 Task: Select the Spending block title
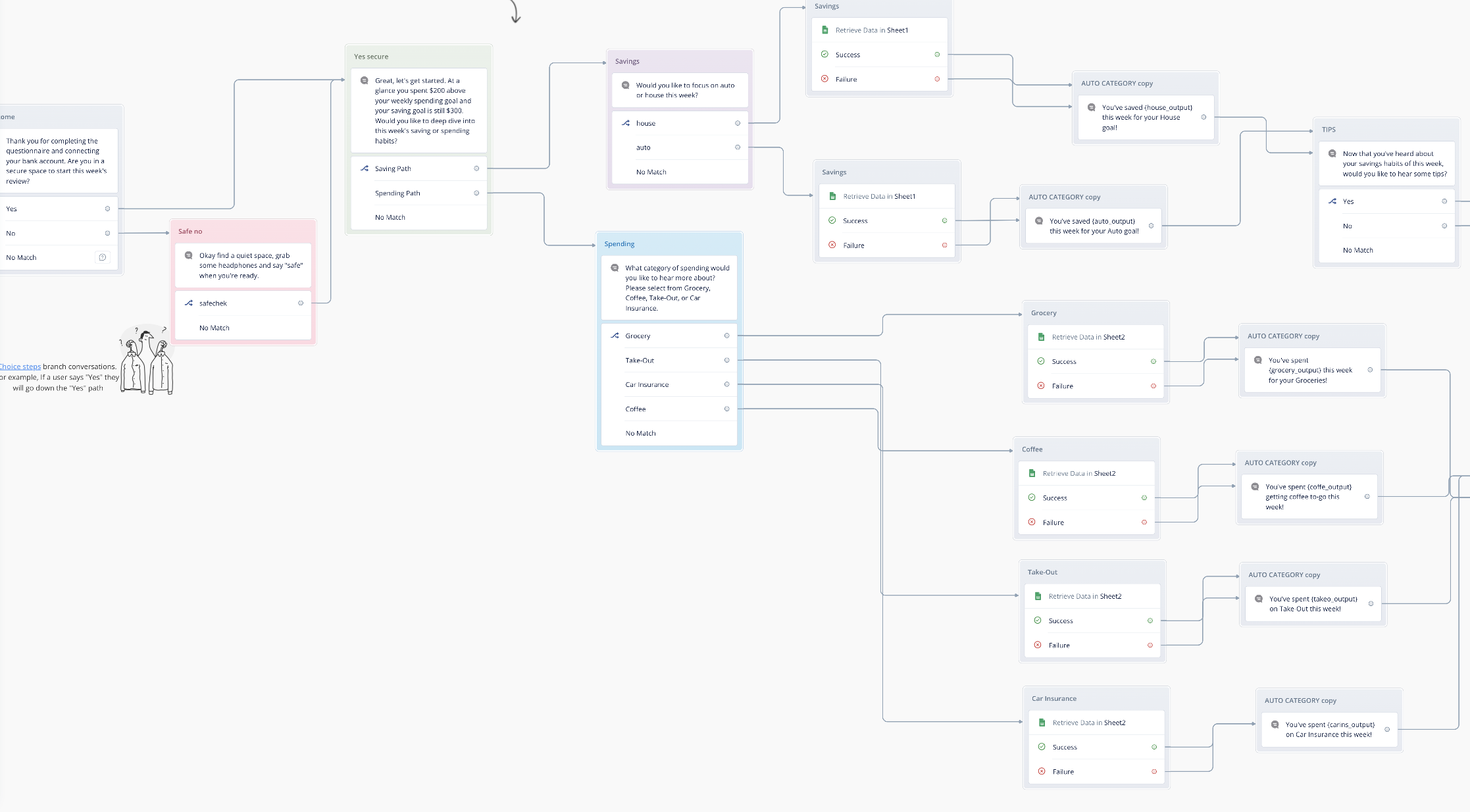(619, 244)
